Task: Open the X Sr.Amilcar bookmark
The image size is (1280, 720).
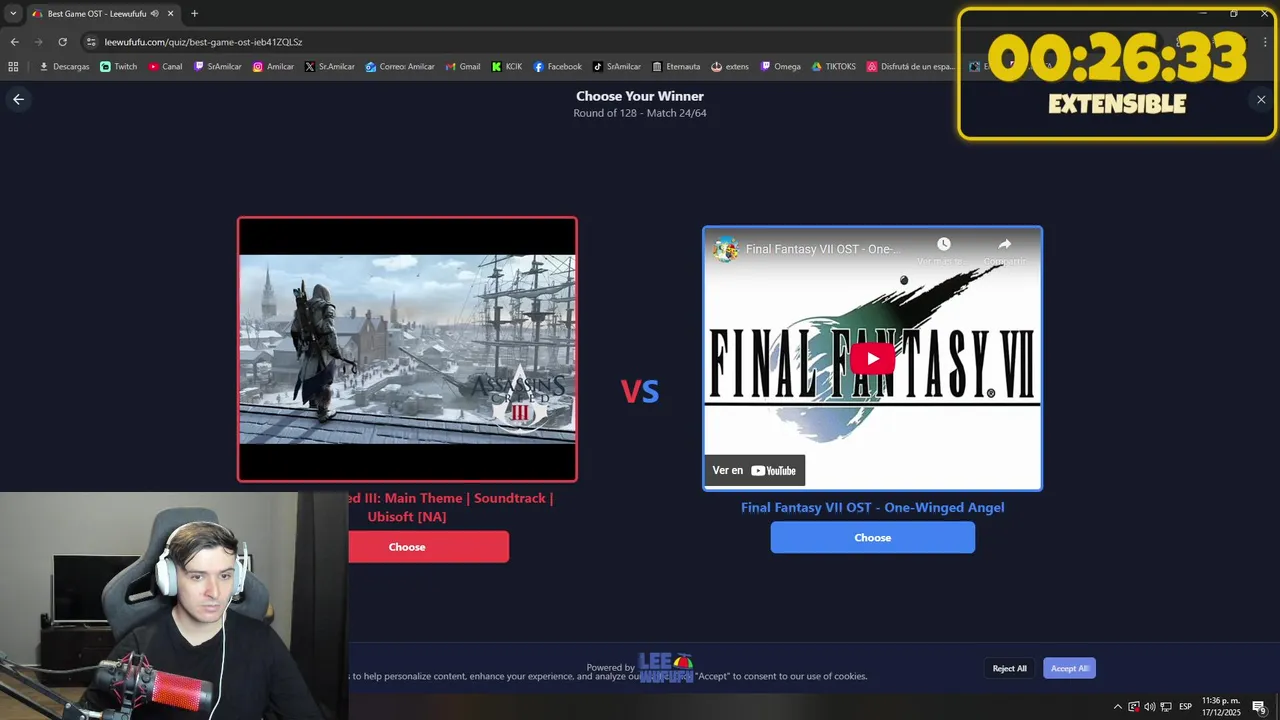Action: 330,66
